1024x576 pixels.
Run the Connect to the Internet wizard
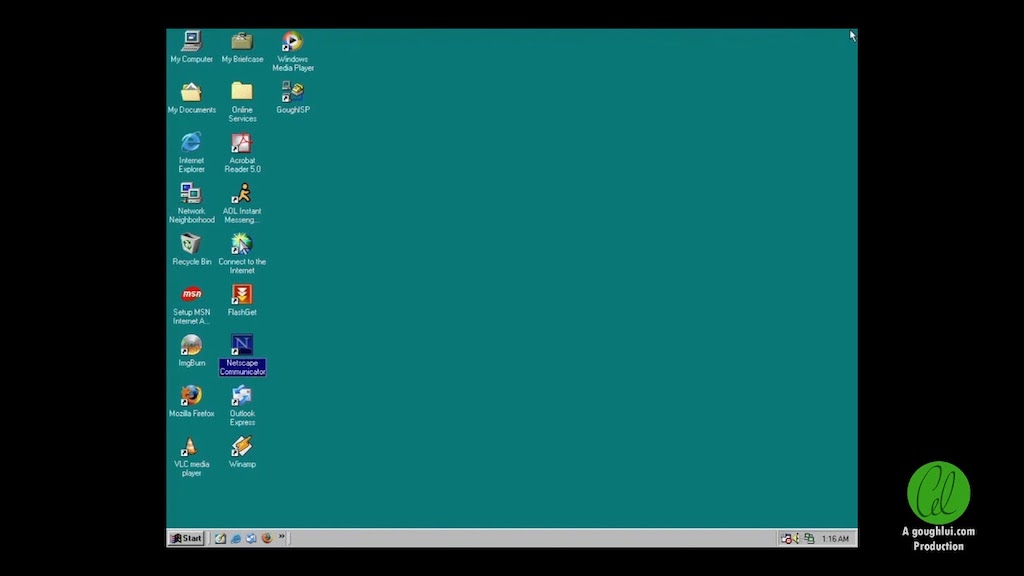coord(241,246)
